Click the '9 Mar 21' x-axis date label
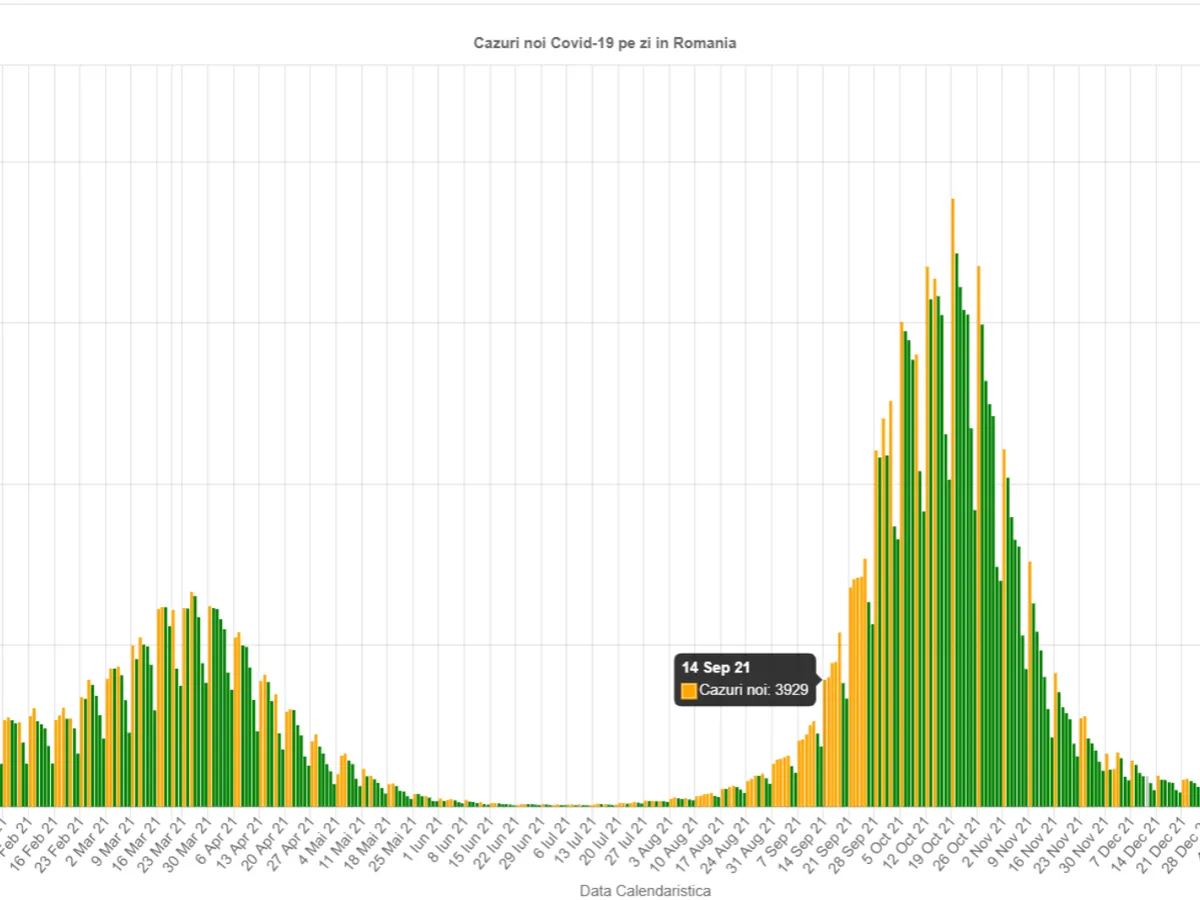This screenshot has height=900, width=1200. (x=110, y=844)
